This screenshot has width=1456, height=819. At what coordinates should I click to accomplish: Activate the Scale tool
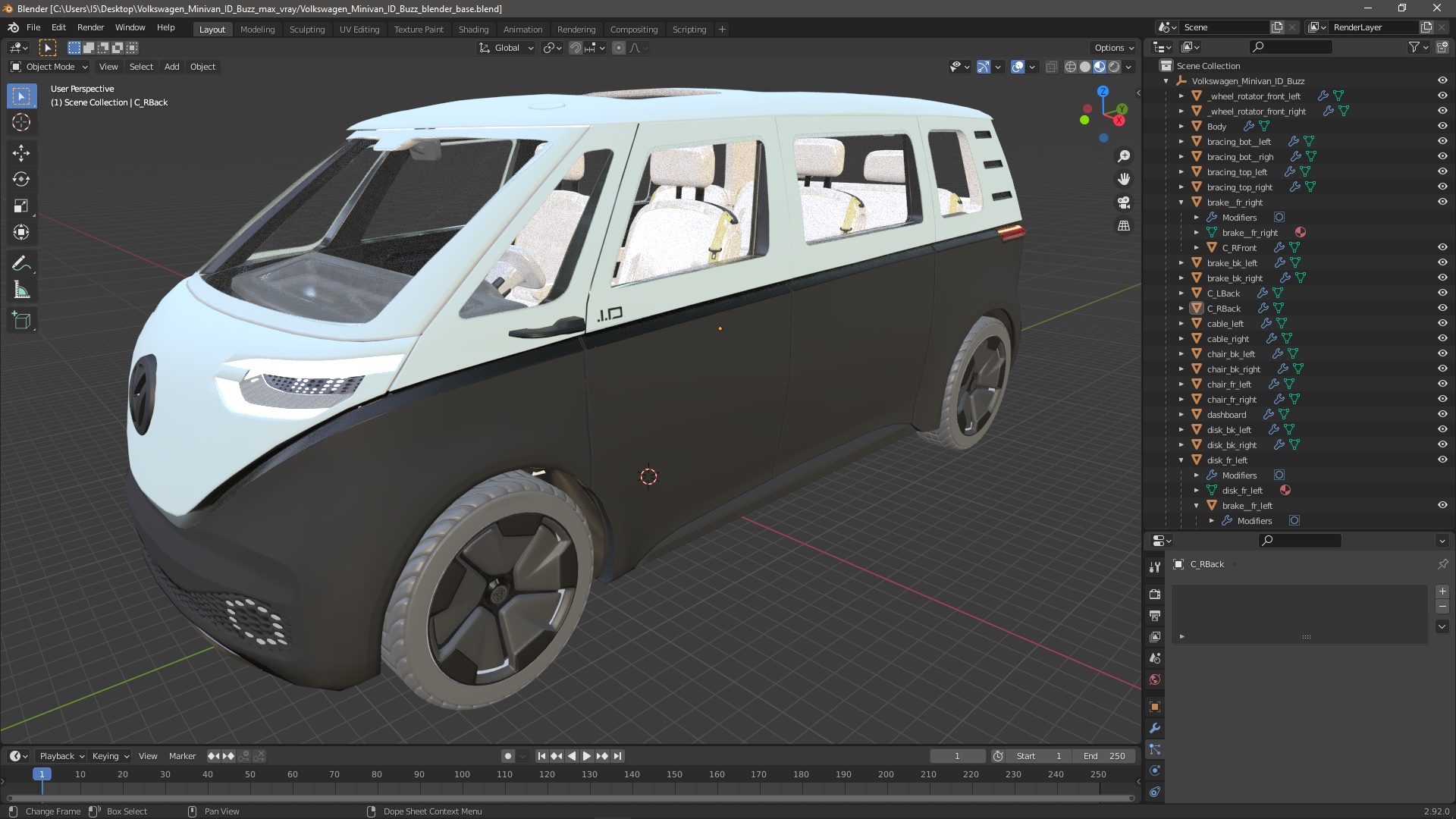click(x=21, y=206)
